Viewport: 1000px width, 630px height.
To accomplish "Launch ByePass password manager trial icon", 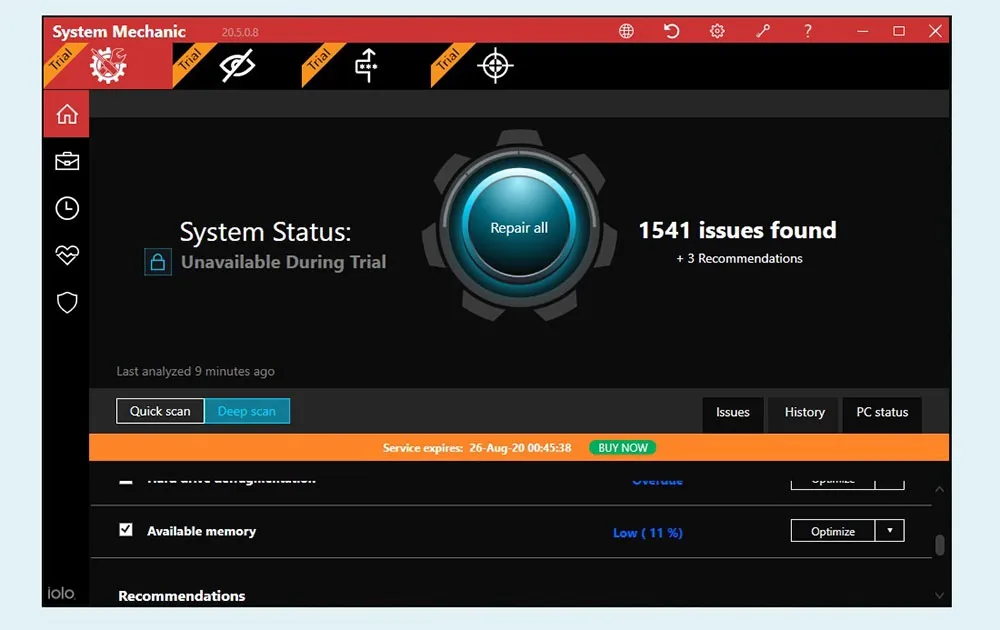I will pos(366,66).
